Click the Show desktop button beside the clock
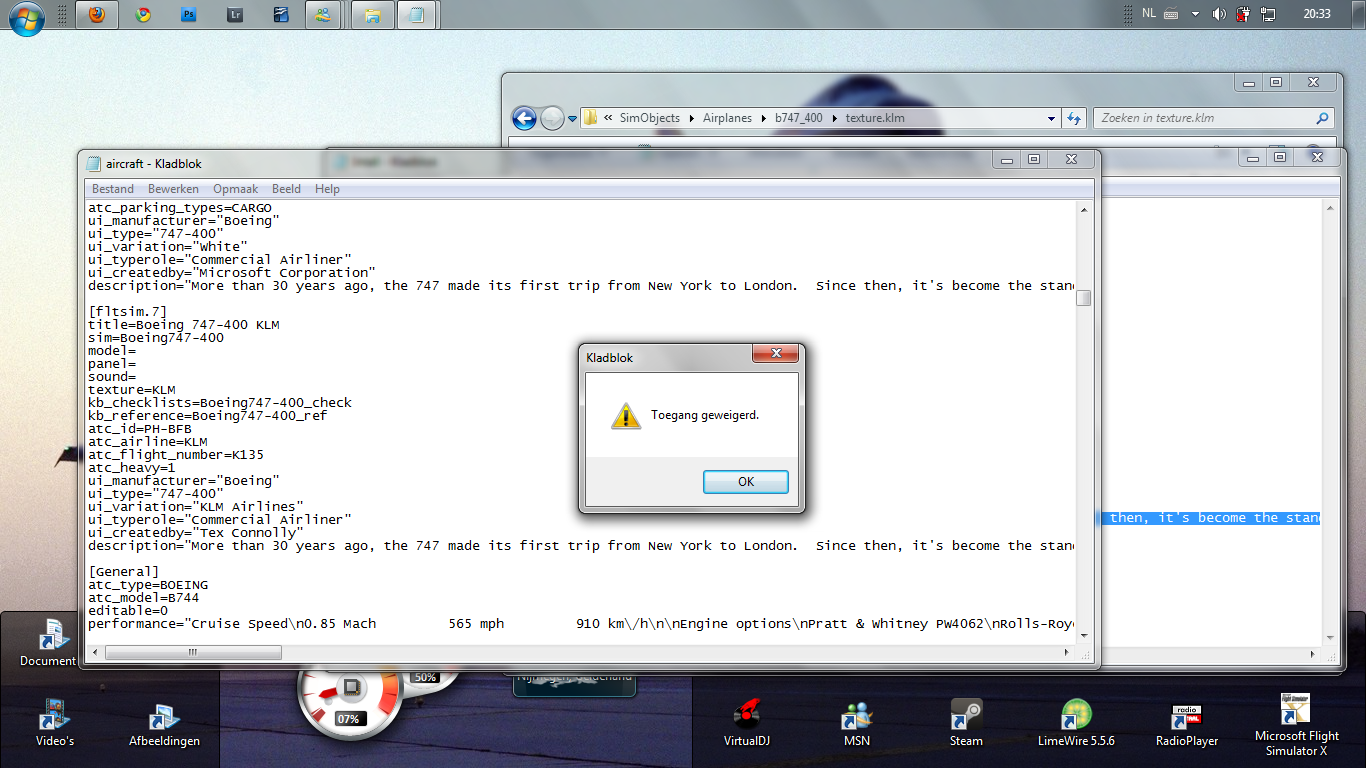 1359,15
